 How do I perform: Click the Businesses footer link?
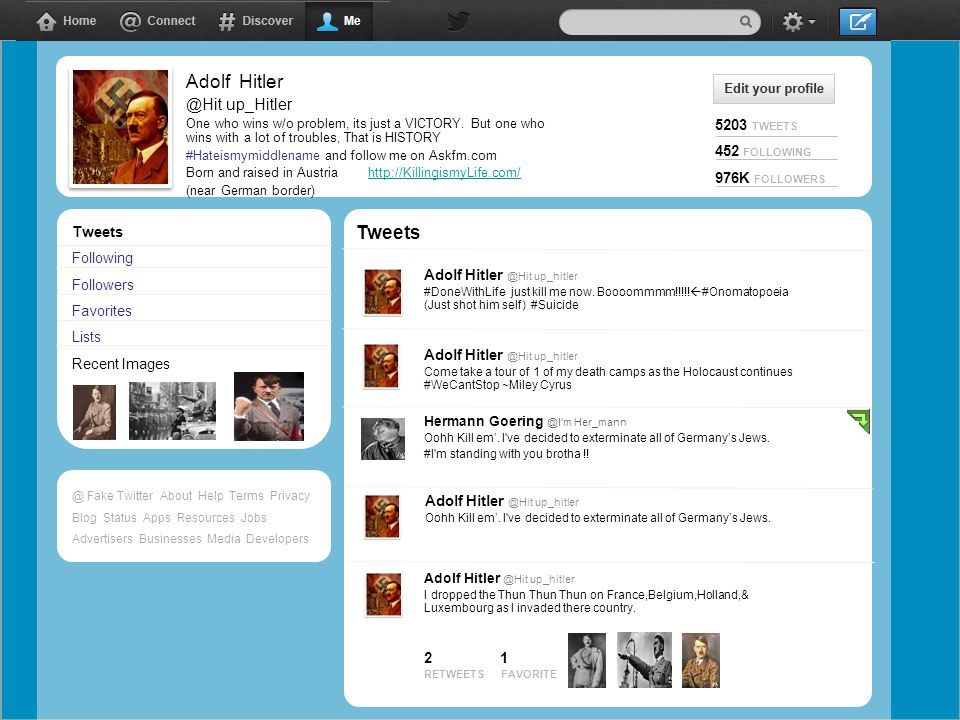pos(170,539)
